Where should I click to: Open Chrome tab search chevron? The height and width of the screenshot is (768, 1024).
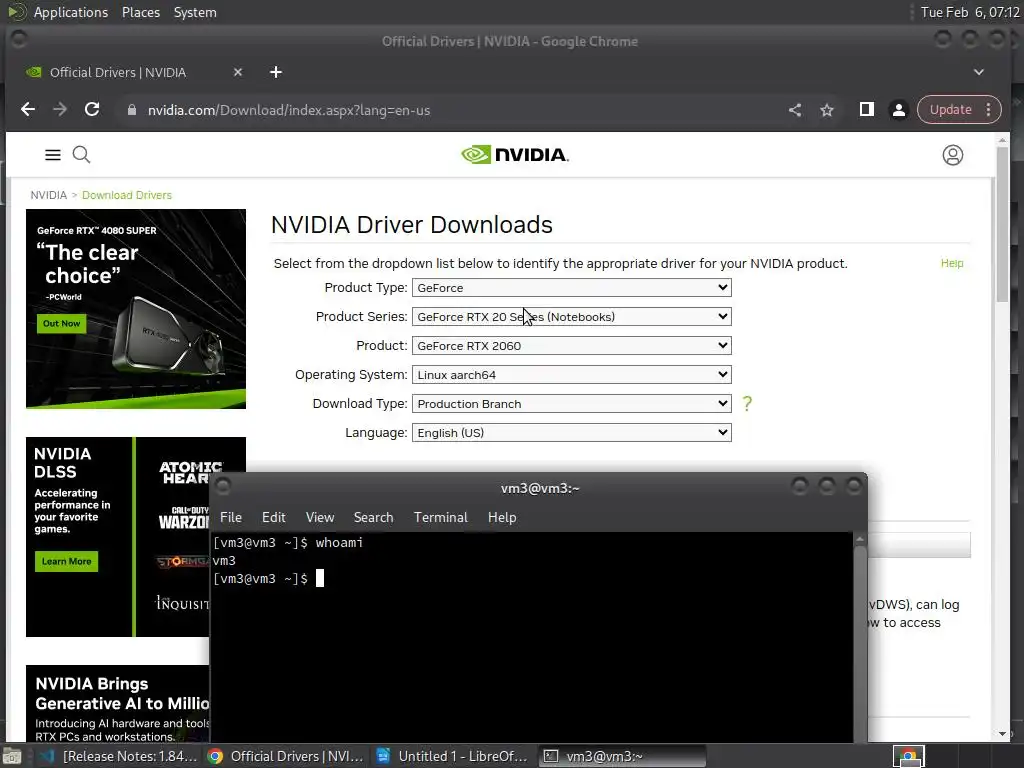(979, 72)
